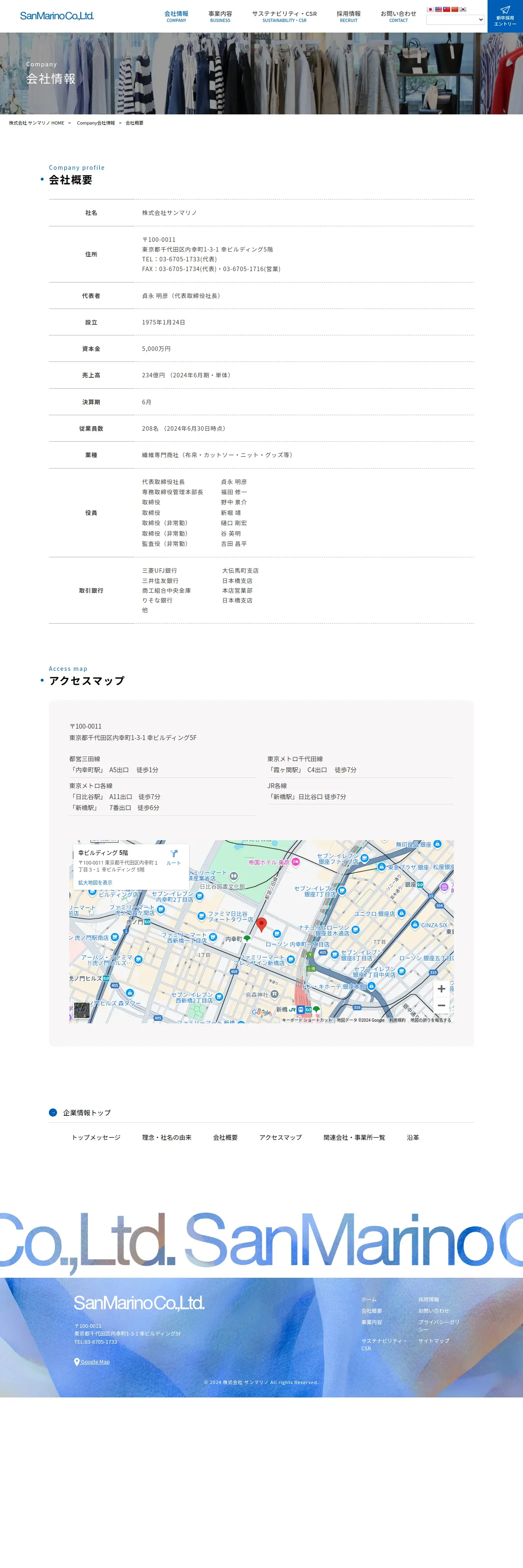
Task: Click the 帝国ホテル 東京 hotel marker
Action: click(295, 862)
